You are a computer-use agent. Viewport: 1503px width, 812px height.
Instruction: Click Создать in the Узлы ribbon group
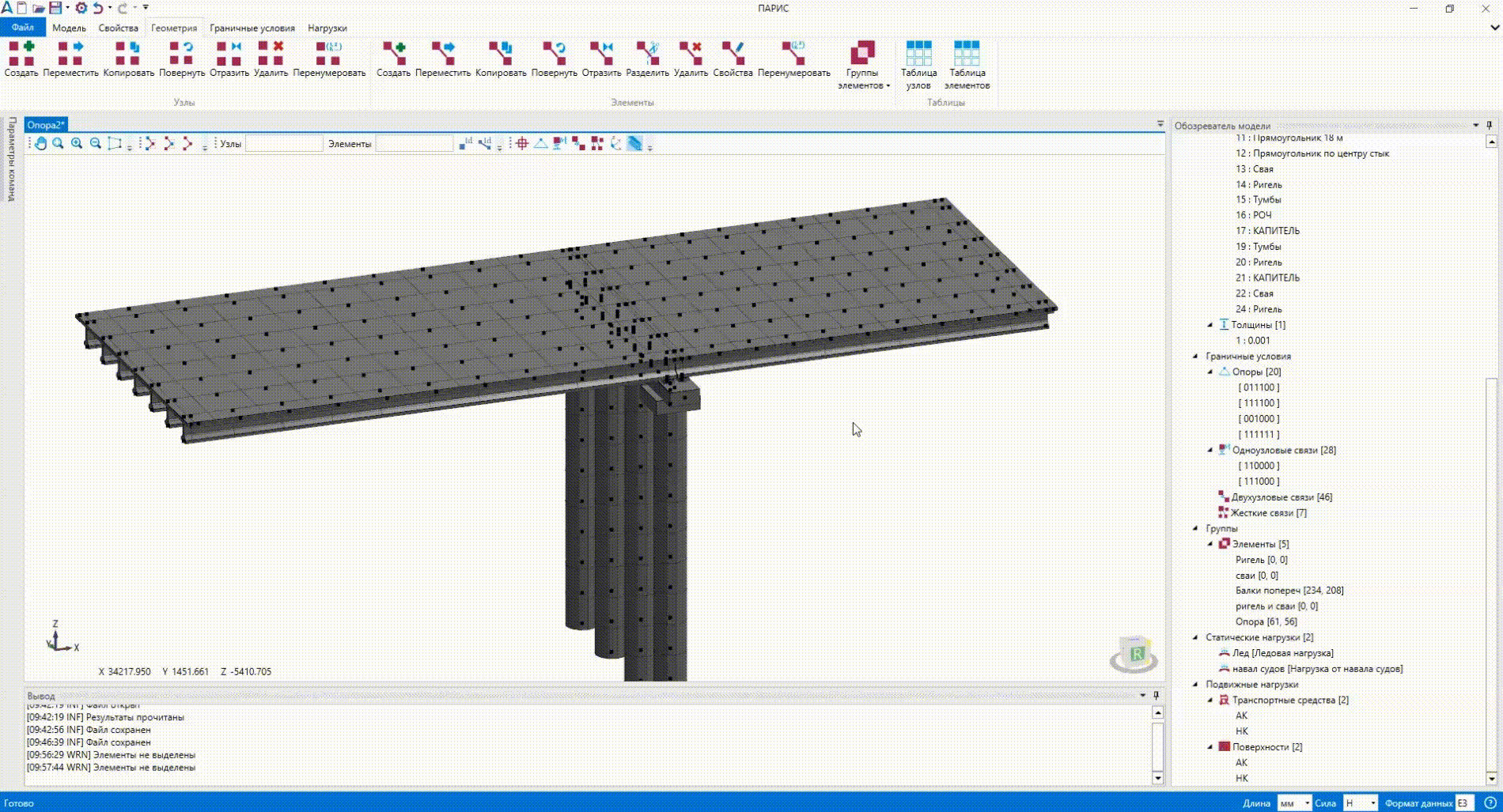[21, 59]
